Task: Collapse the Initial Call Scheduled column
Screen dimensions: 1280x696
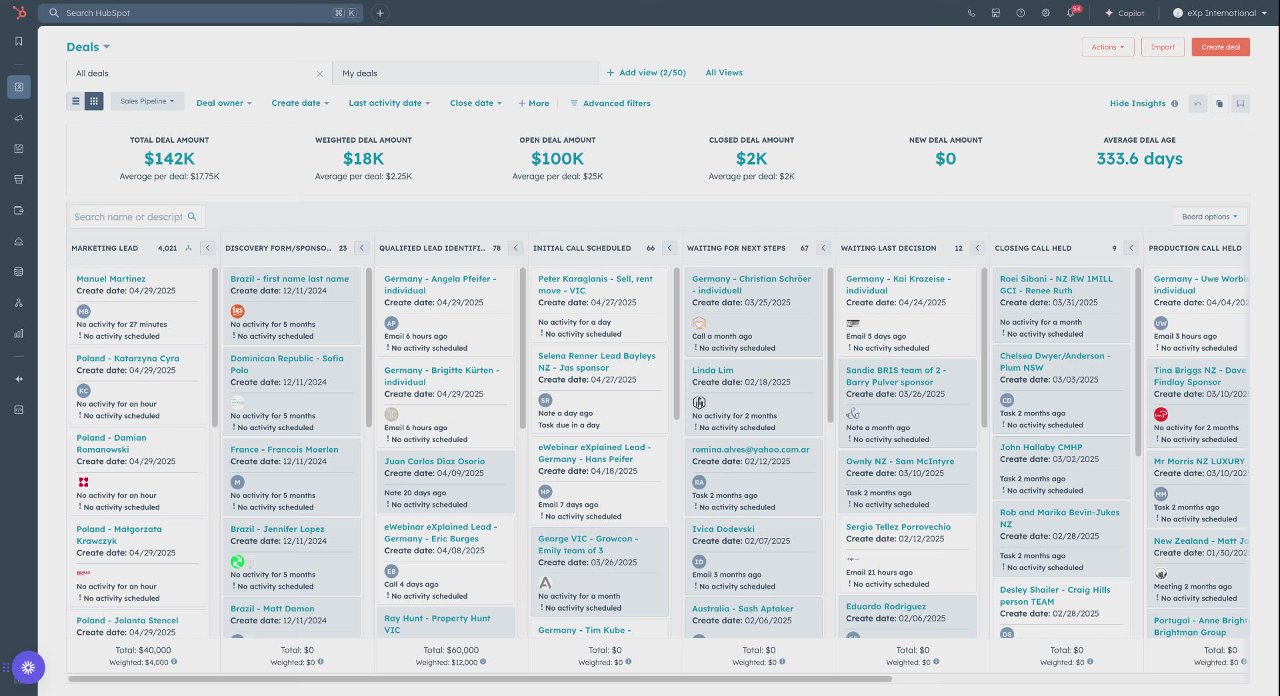Action: [x=670, y=248]
